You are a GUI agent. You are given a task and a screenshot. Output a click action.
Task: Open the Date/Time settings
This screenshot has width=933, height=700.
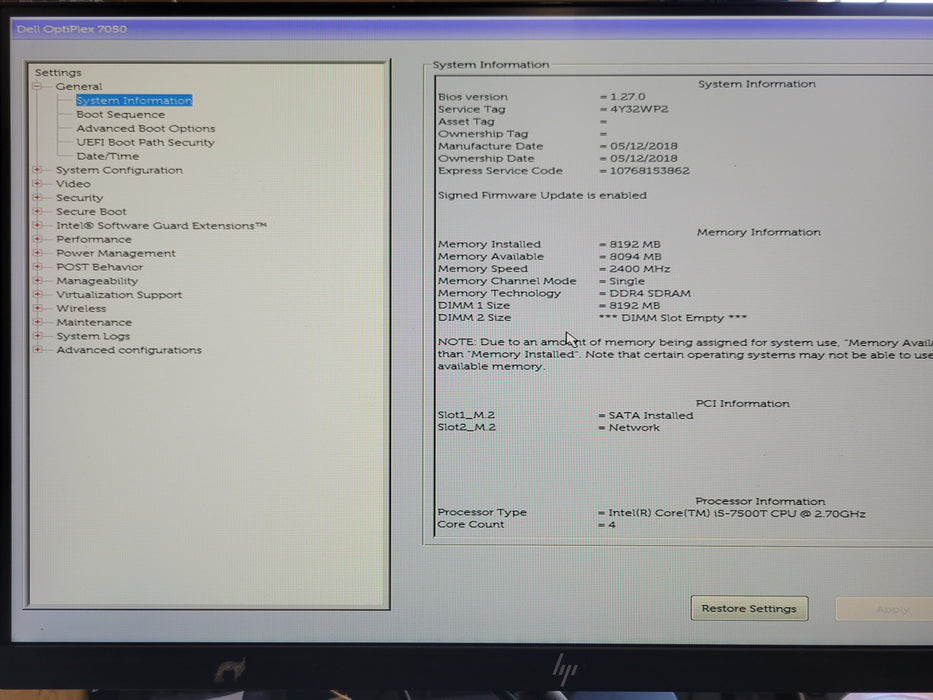pyautogui.click(x=108, y=156)
